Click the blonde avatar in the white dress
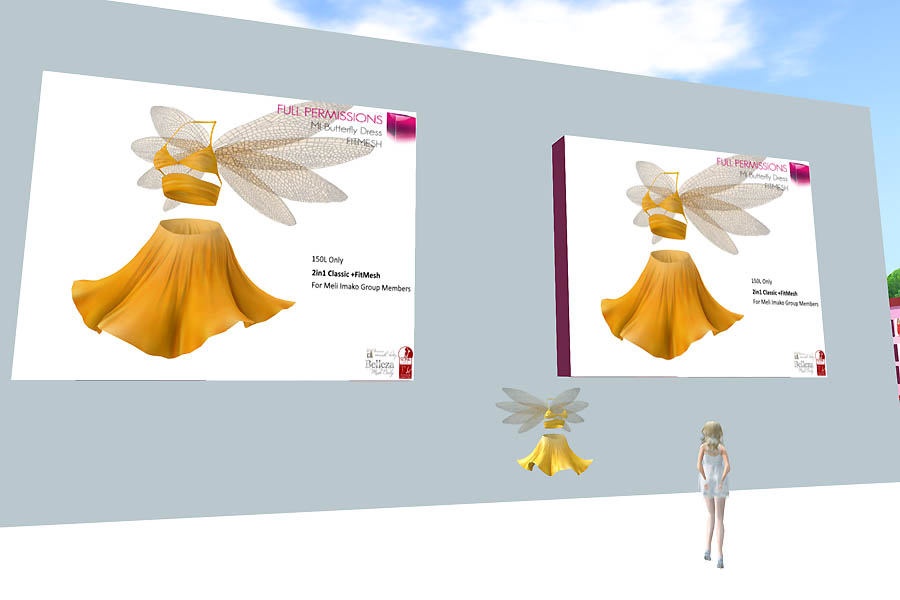The height and width of the screenshot is (600, 900). coord(713,494)
